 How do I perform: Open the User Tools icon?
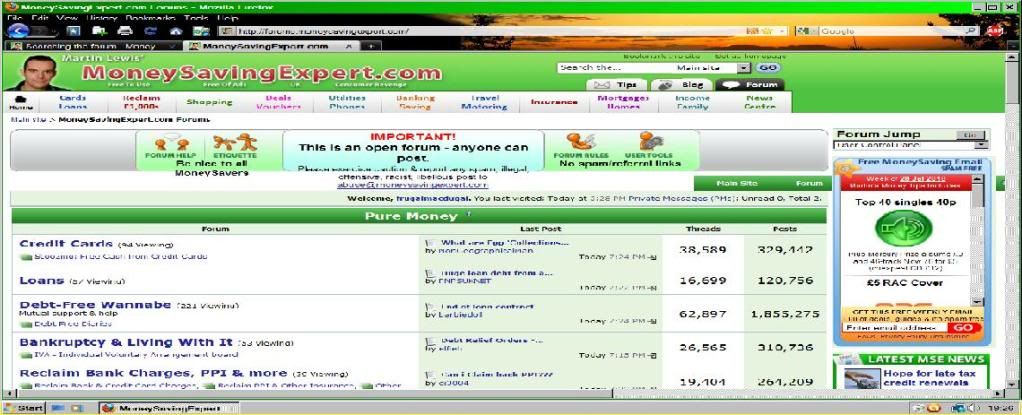649,146
